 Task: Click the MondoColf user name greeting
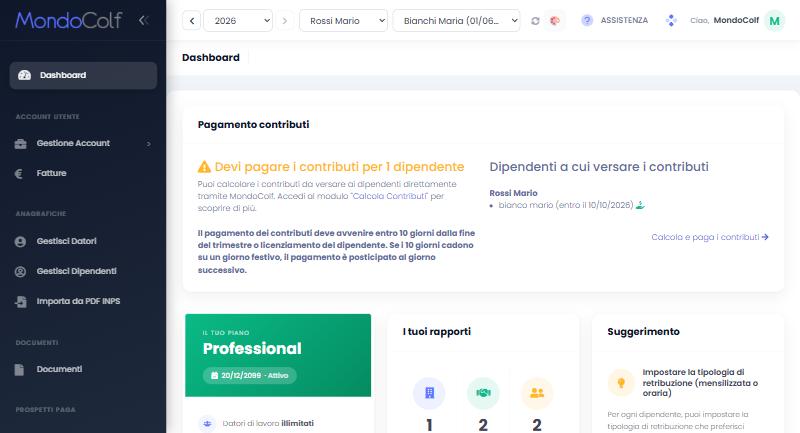pos(724,20)
